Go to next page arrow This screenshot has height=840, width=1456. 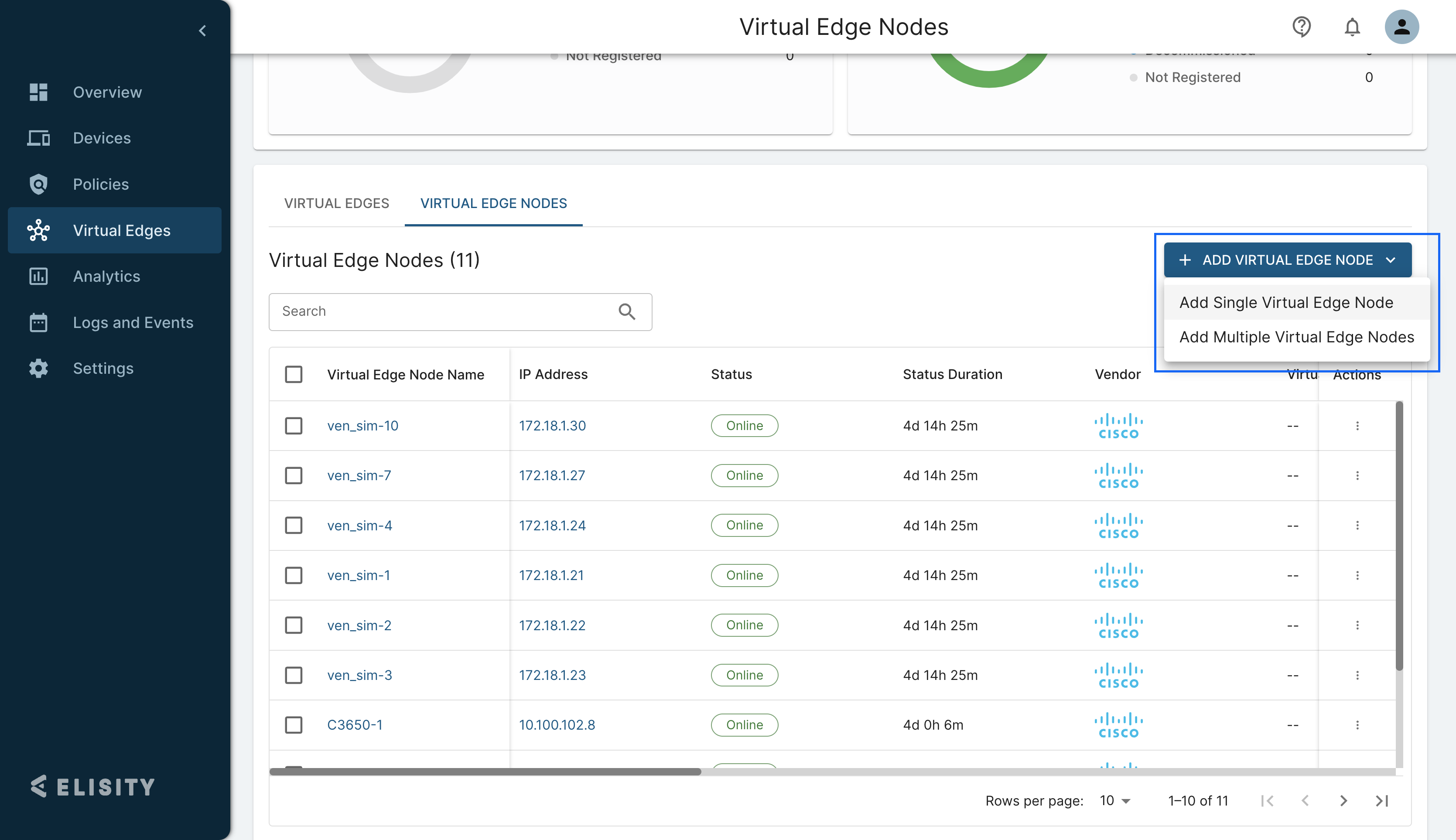click(1343, 801)
